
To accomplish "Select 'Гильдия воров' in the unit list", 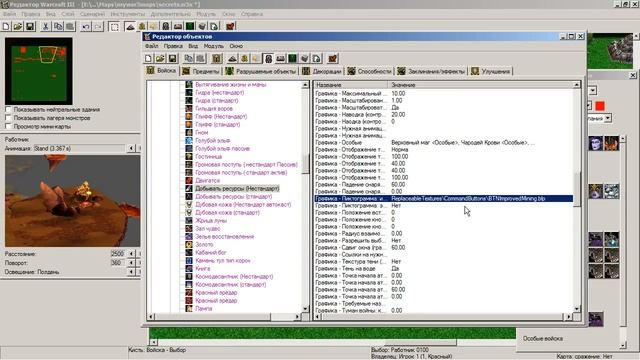I will (213, 109).
